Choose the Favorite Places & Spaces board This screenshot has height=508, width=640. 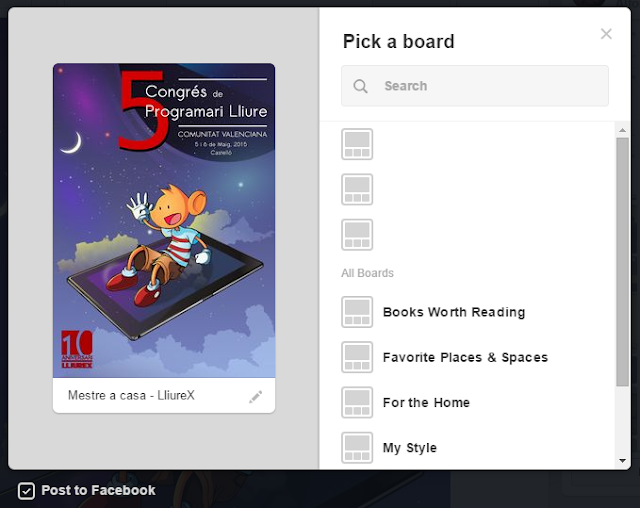pos(465,357)
